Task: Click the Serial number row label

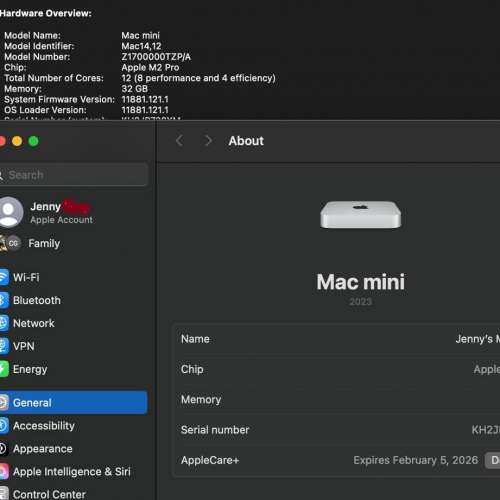Action: click(215, 430)
